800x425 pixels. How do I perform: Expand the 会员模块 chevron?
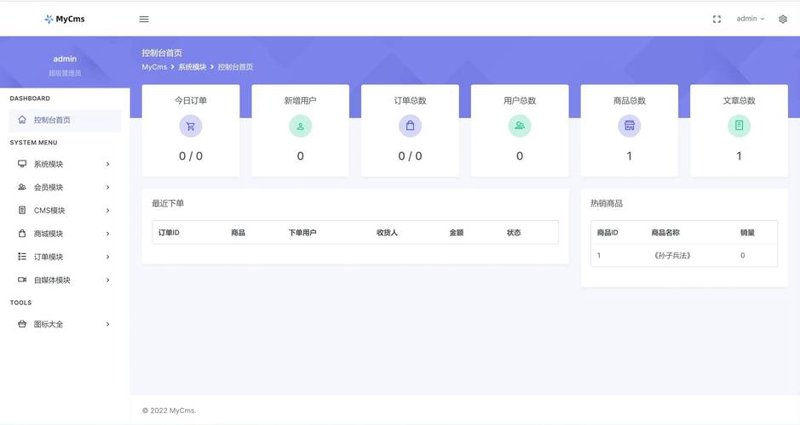(108, 187)
